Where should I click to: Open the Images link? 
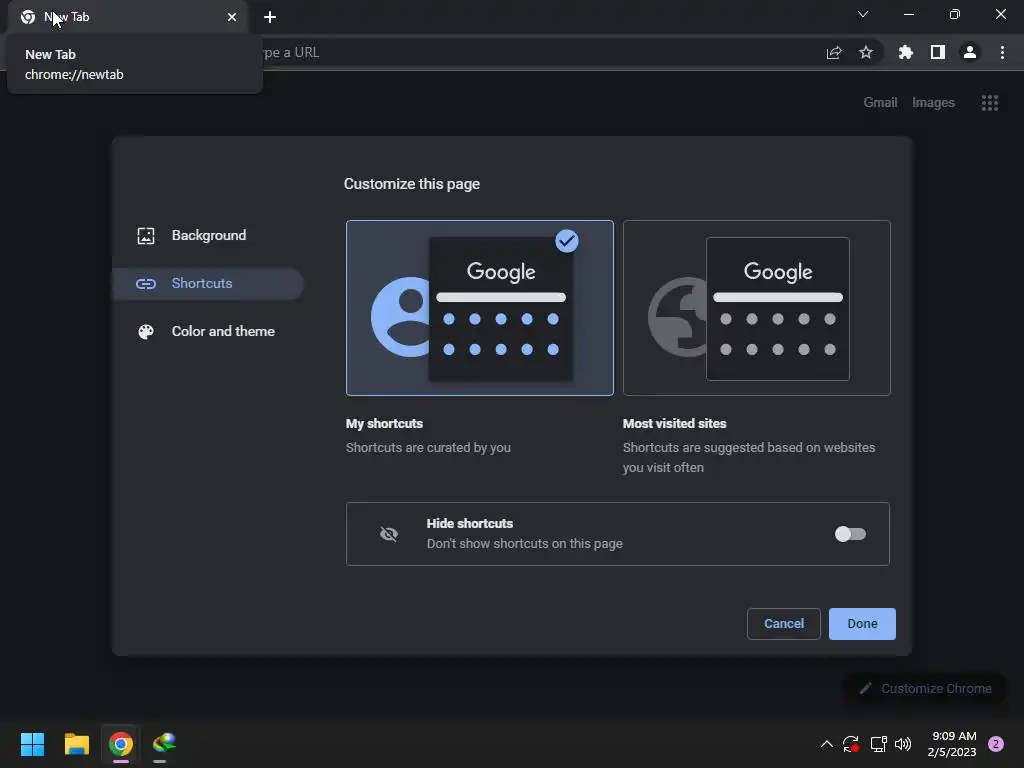[933, 103]
